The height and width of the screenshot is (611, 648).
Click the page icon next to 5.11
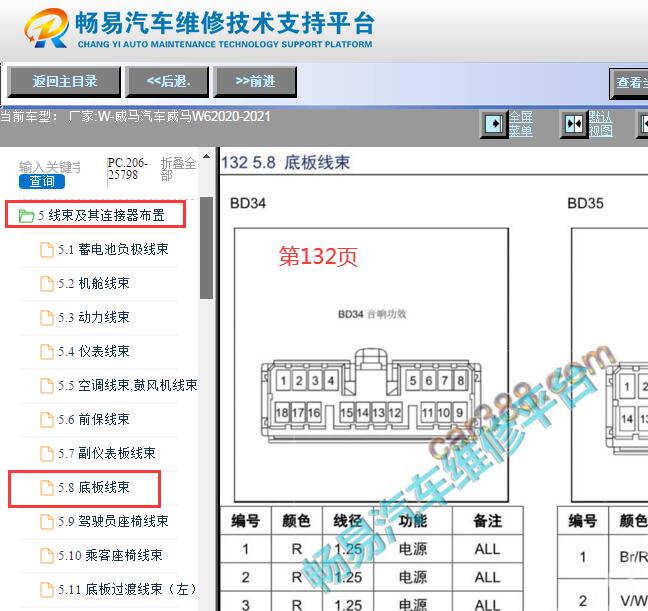pos(47,590)
